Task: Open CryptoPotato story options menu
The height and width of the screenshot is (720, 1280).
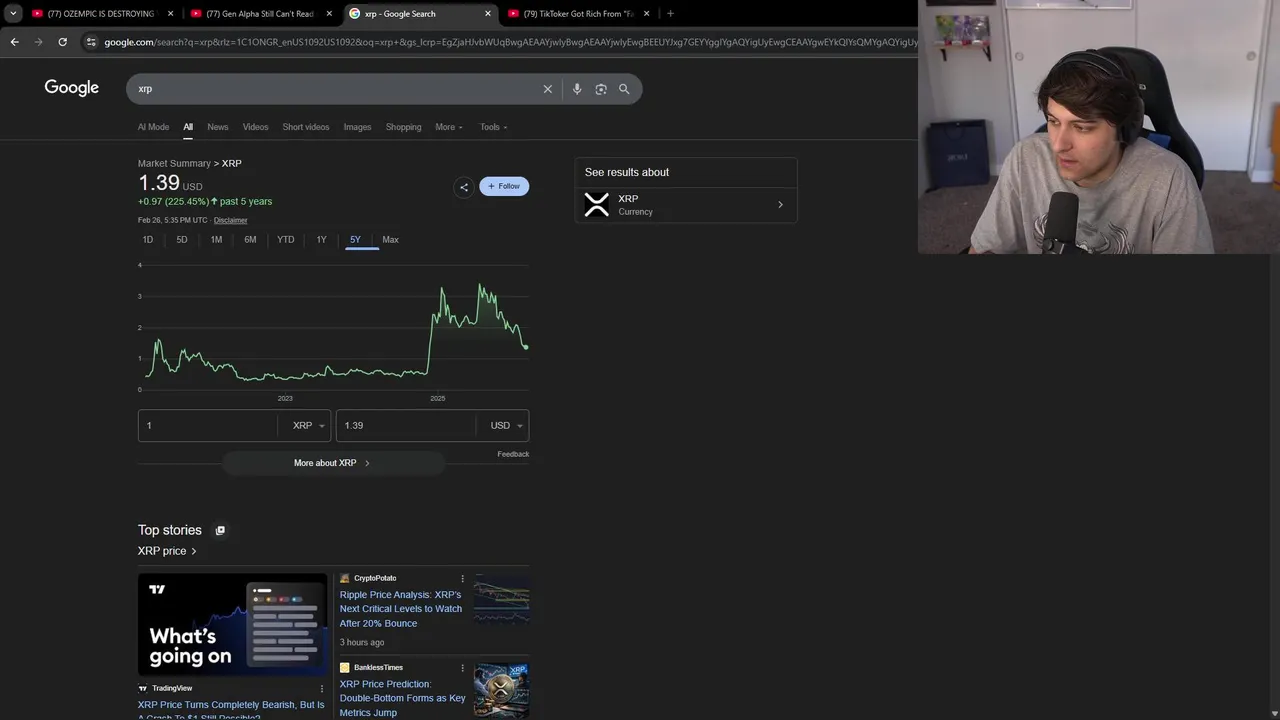Action: pyautogui.click(x=462, y=578)
